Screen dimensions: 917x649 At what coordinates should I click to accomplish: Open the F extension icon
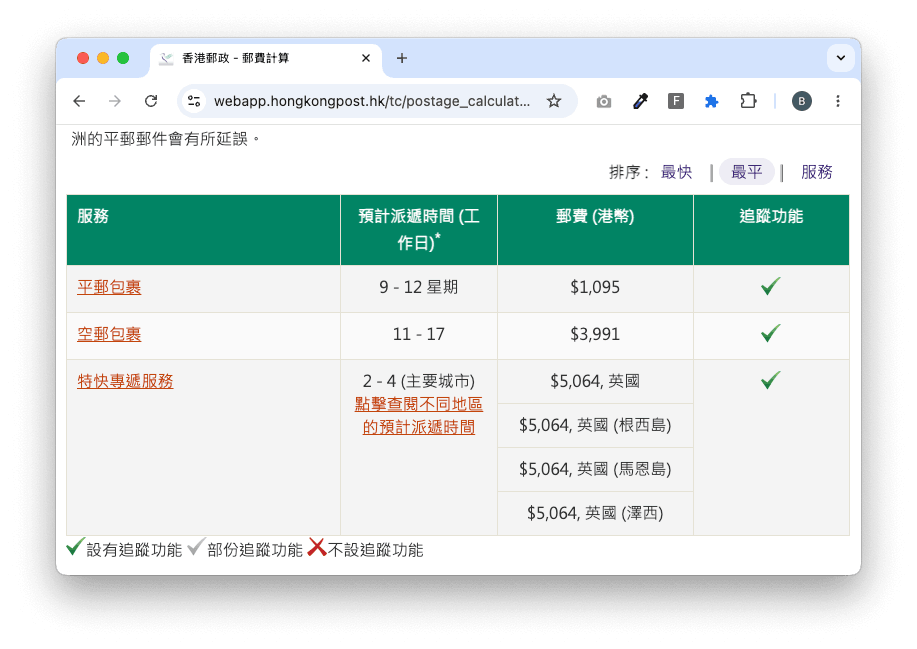click(x=676, y=101)
